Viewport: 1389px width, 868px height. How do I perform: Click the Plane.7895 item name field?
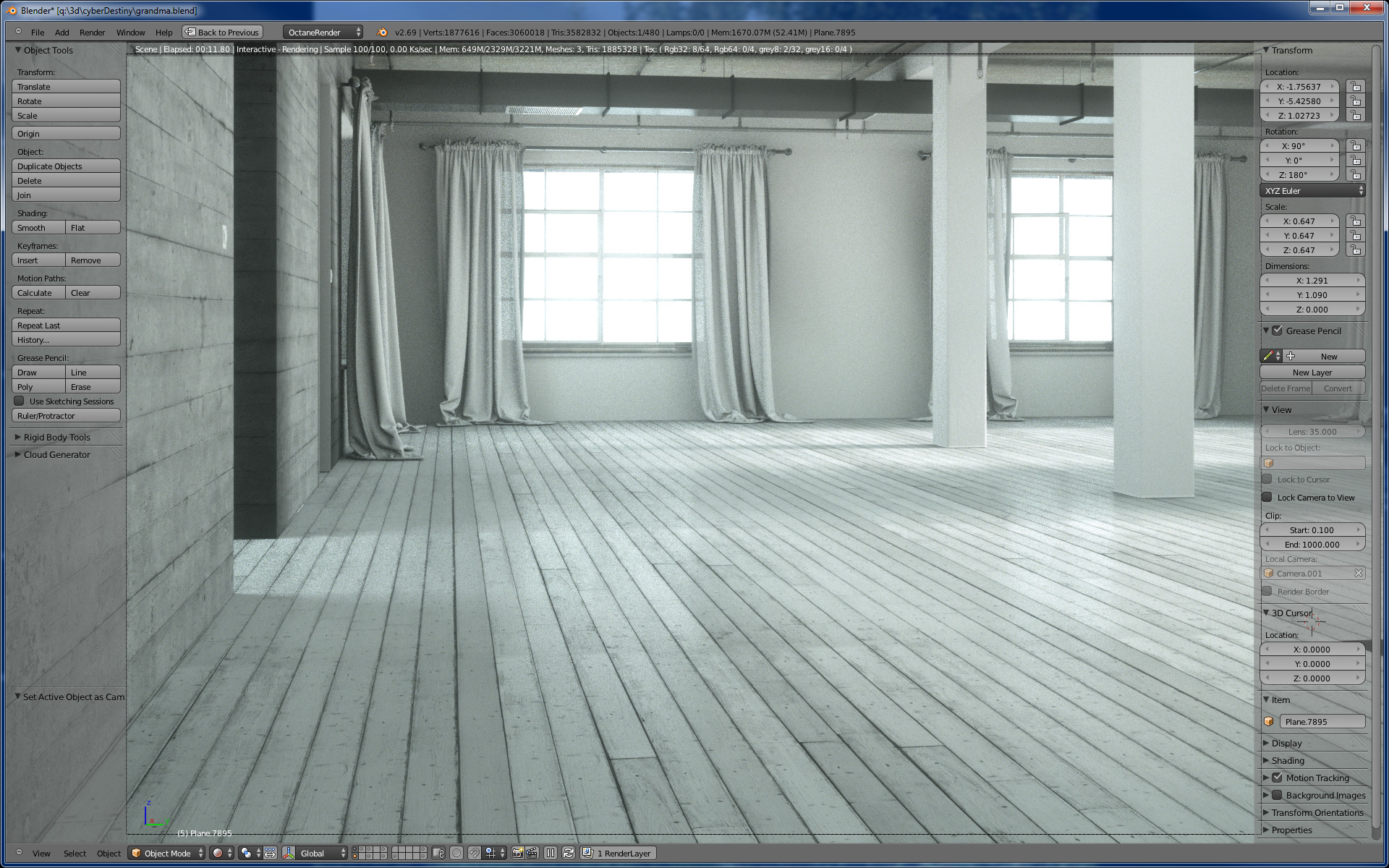(1322, 722)
